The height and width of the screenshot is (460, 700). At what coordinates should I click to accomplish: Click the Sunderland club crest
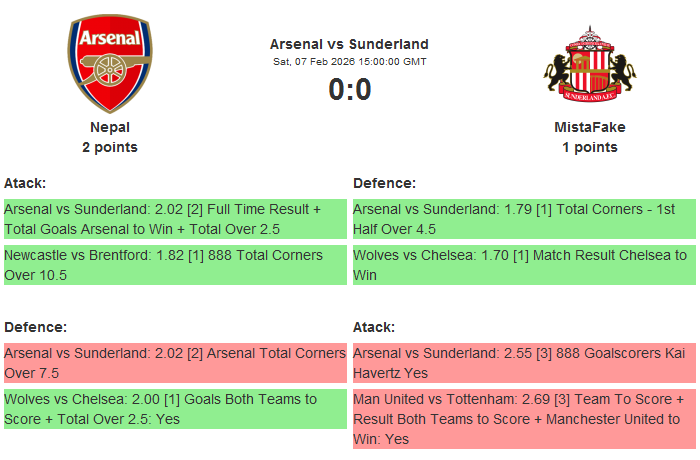click(x=590, y=66)
